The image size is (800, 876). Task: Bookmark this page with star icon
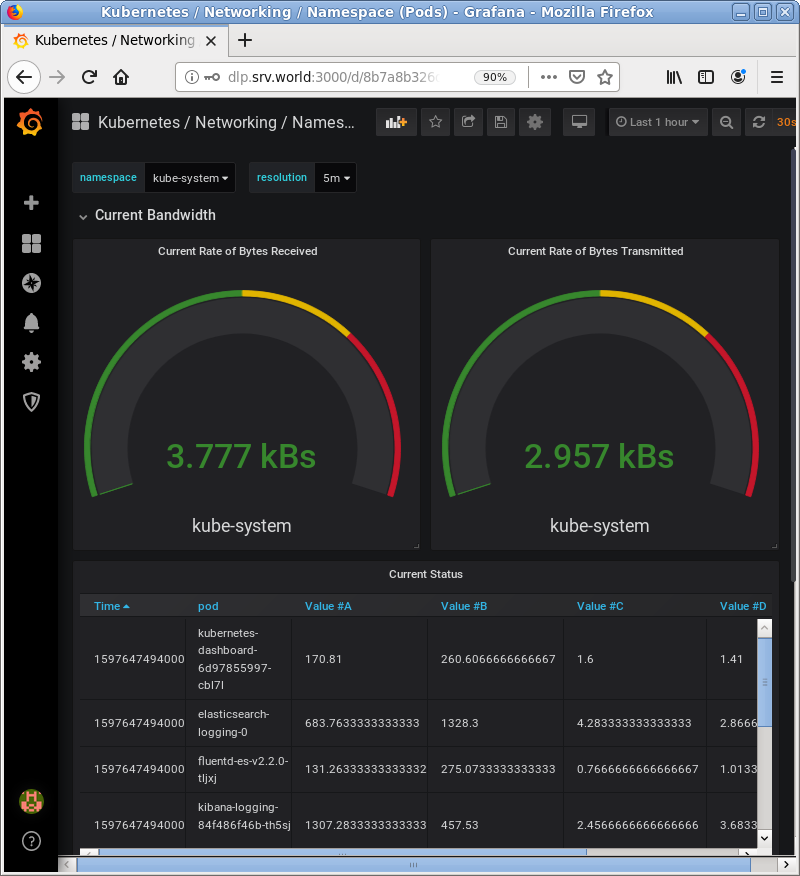604,77
